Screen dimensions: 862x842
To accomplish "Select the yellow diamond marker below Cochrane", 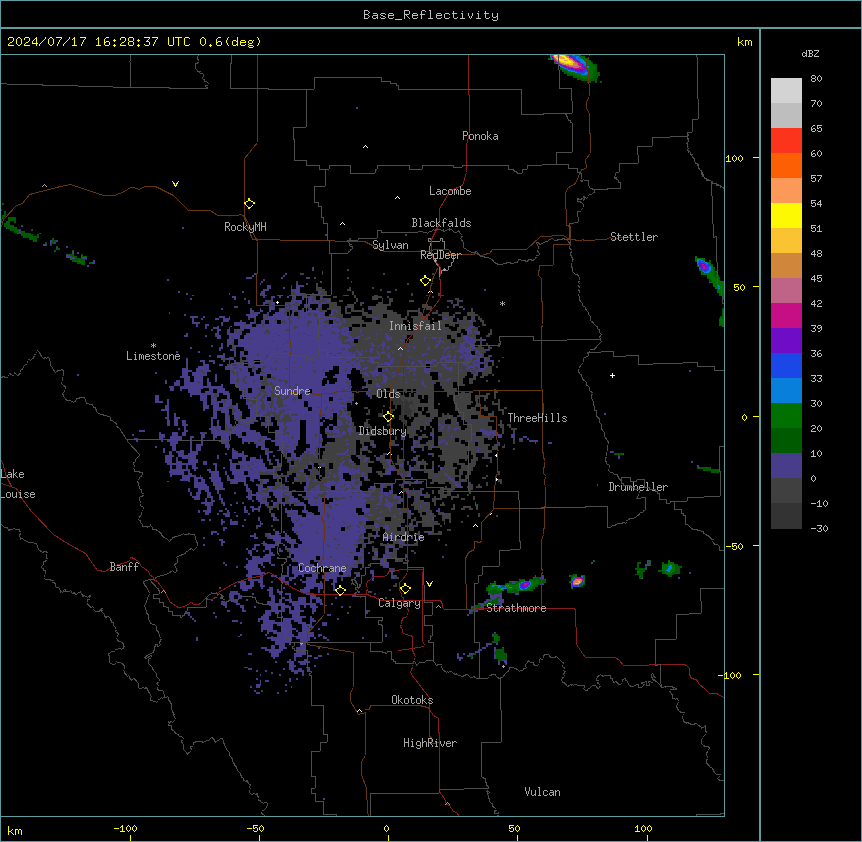I will 340,590.
